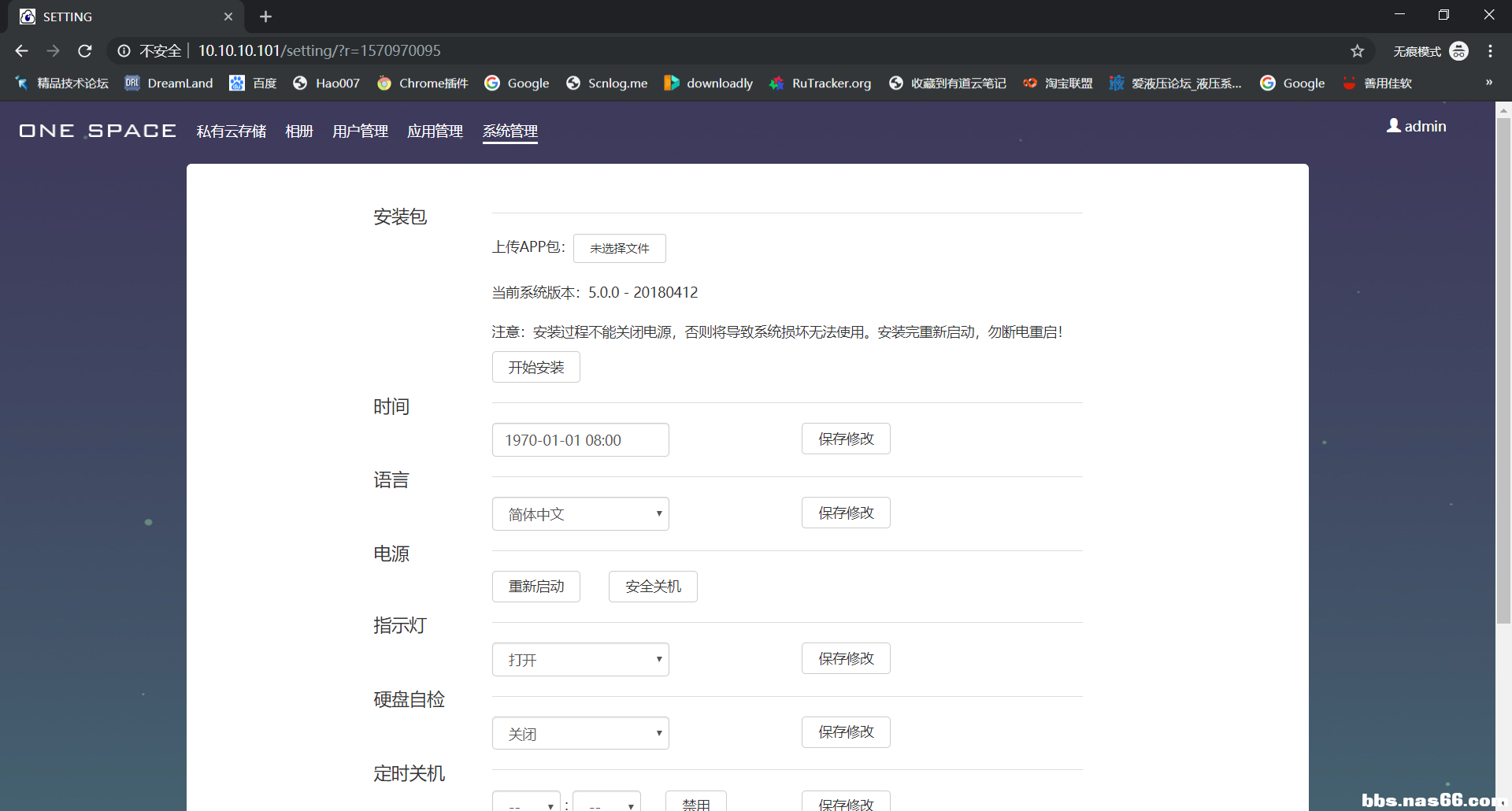This screenshot has width=1512, height=811.
Task: Click the 重新启动 button
Action: (536, 587)
